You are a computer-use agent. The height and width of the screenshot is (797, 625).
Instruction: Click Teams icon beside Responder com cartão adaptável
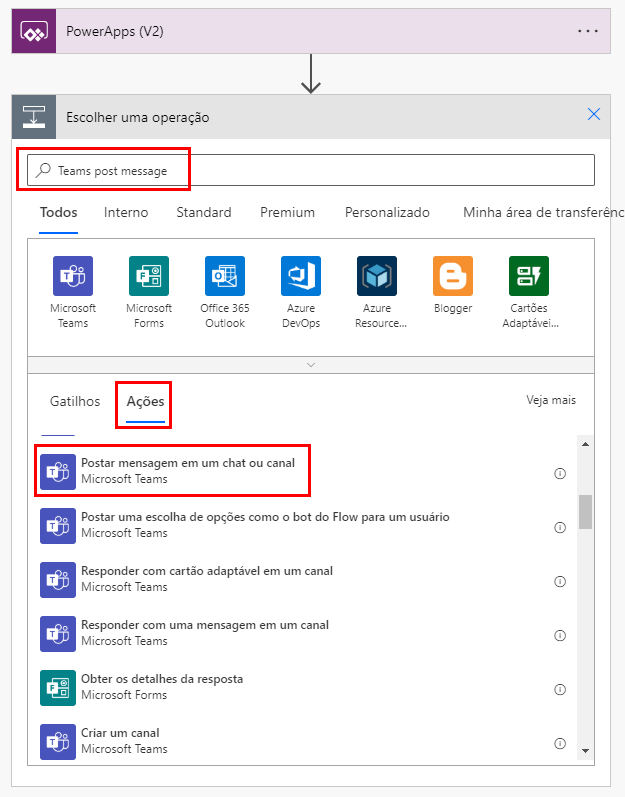[x=58, y=579]
